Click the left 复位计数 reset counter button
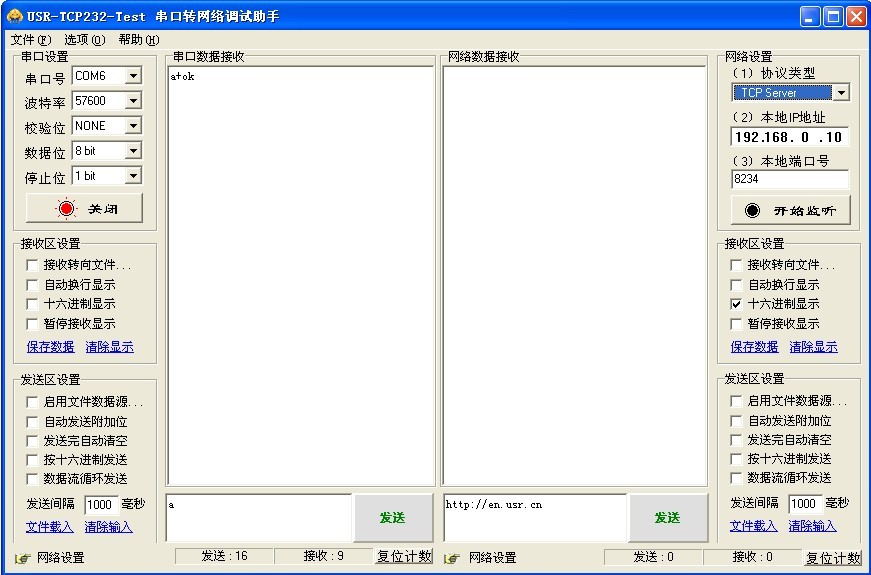 [x=404, y=557]
